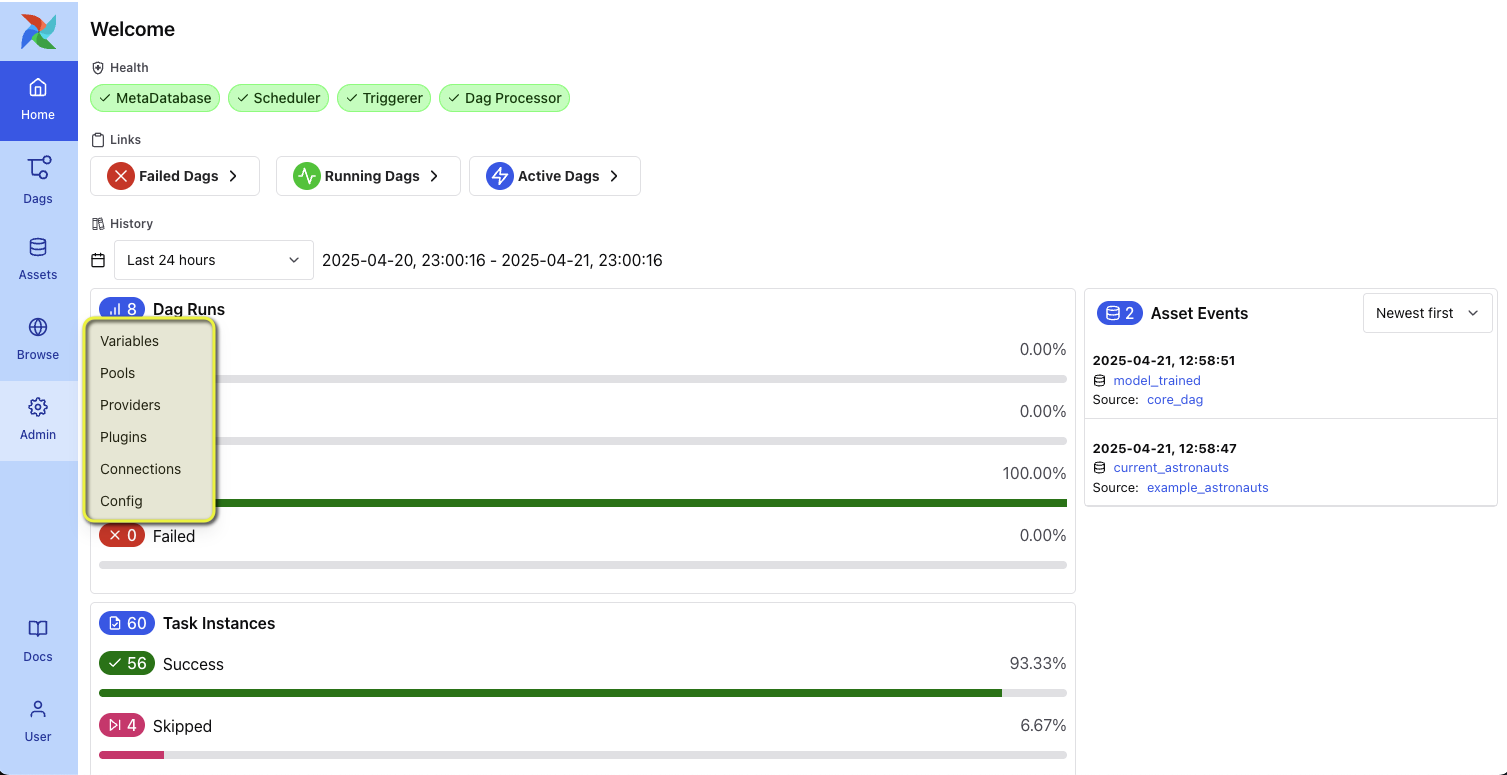Screen dimensions: 1507x775
Task: Open Variables from the Admin menu
Action: 128,340
